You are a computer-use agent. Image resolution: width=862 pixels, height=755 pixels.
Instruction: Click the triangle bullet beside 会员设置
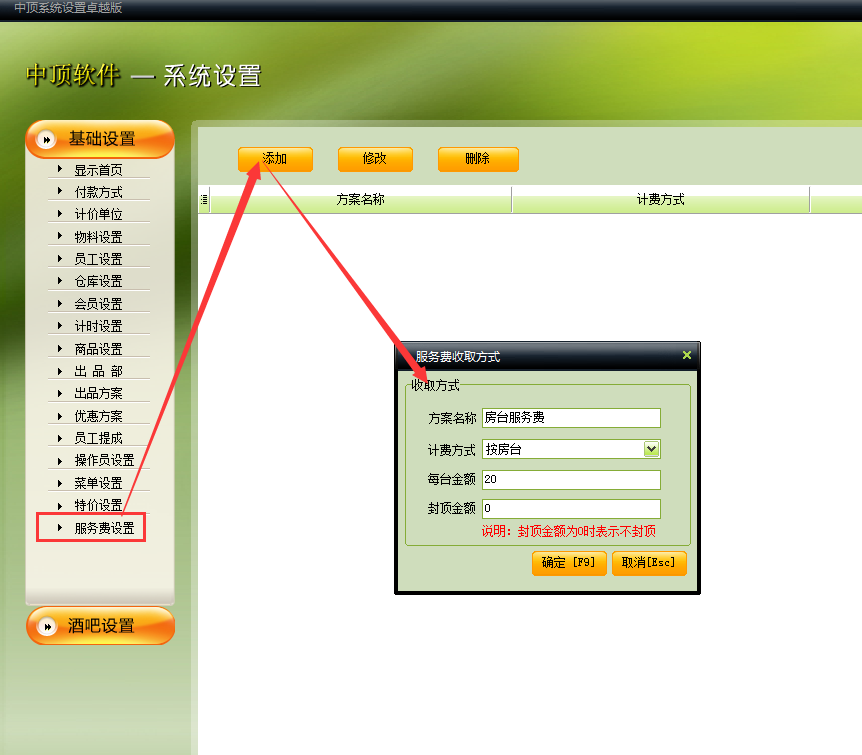60,303
